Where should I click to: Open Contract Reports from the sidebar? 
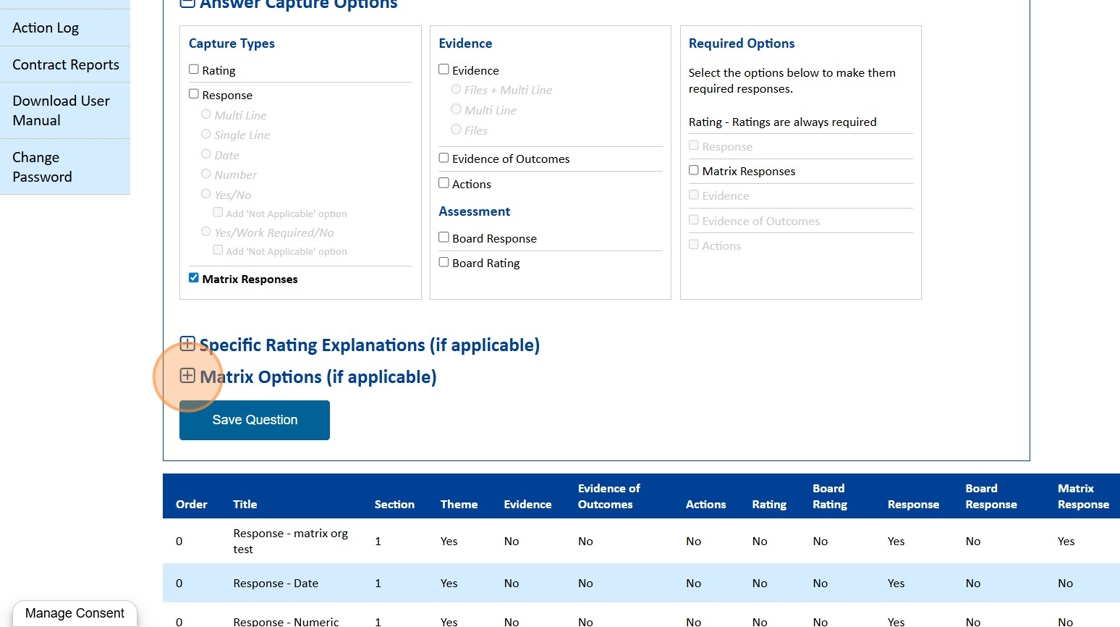tap(65, 64)
